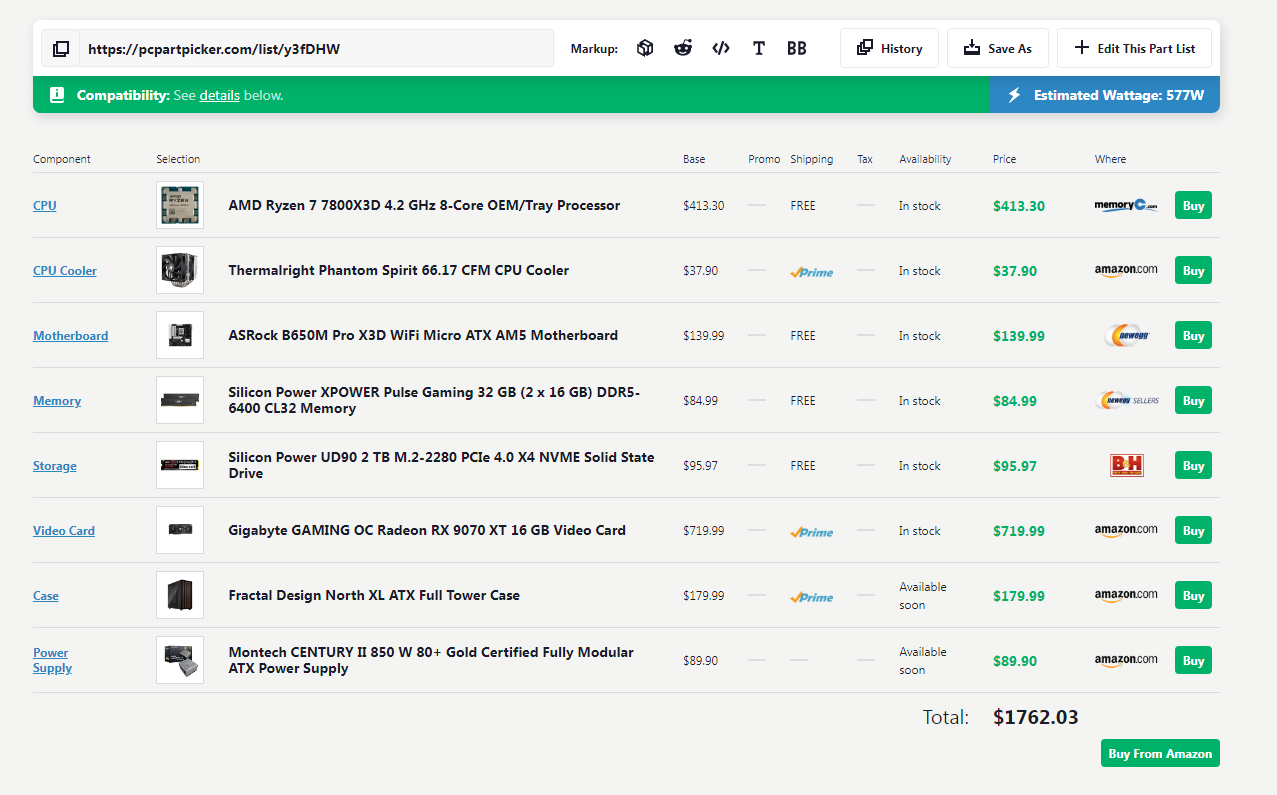This screenshot has height=795, width=1277.
Task: Open part list History
Action: [x=889, y=48]
